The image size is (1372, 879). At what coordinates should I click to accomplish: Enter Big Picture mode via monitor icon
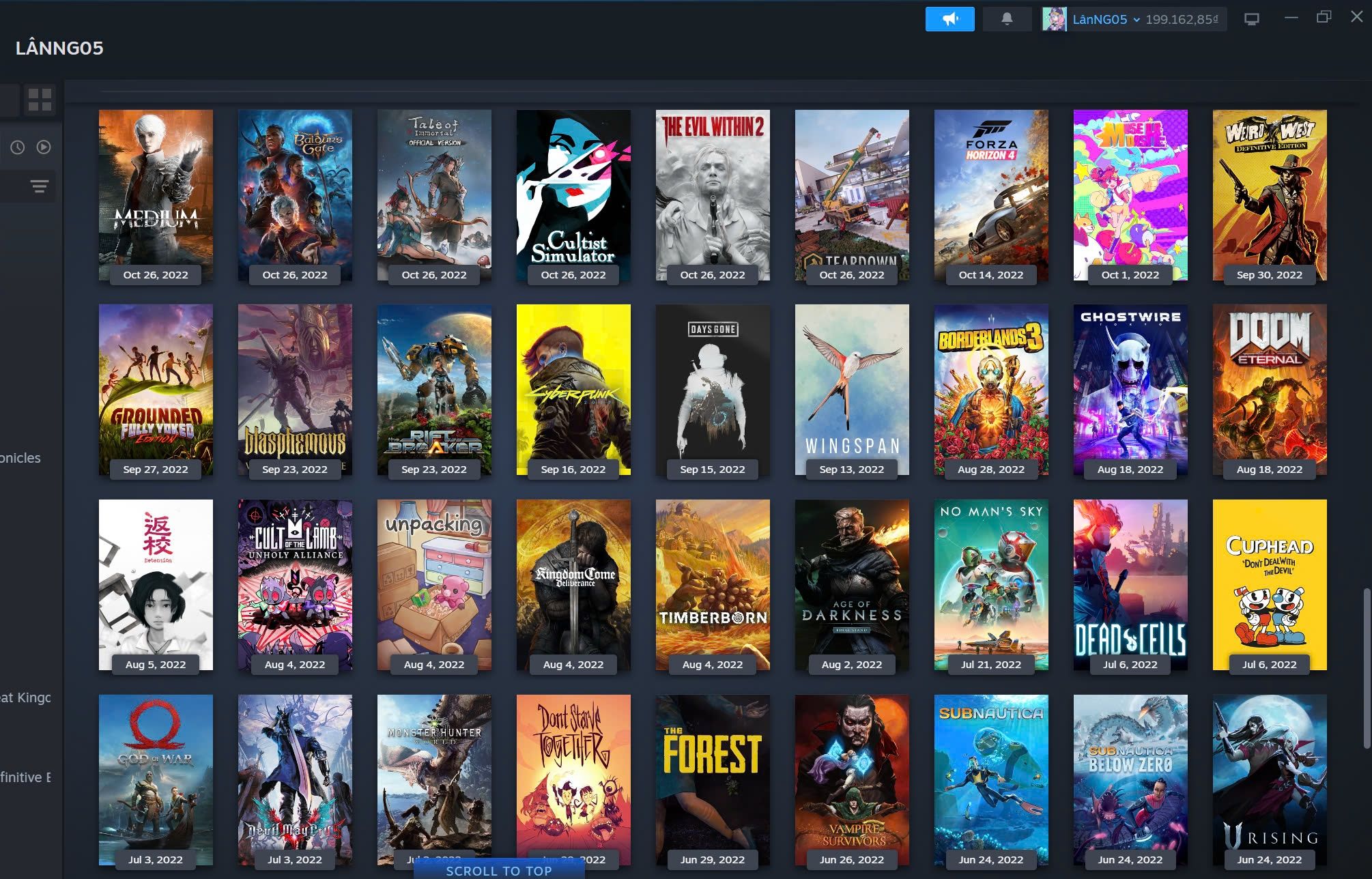tap(1252, 19)
